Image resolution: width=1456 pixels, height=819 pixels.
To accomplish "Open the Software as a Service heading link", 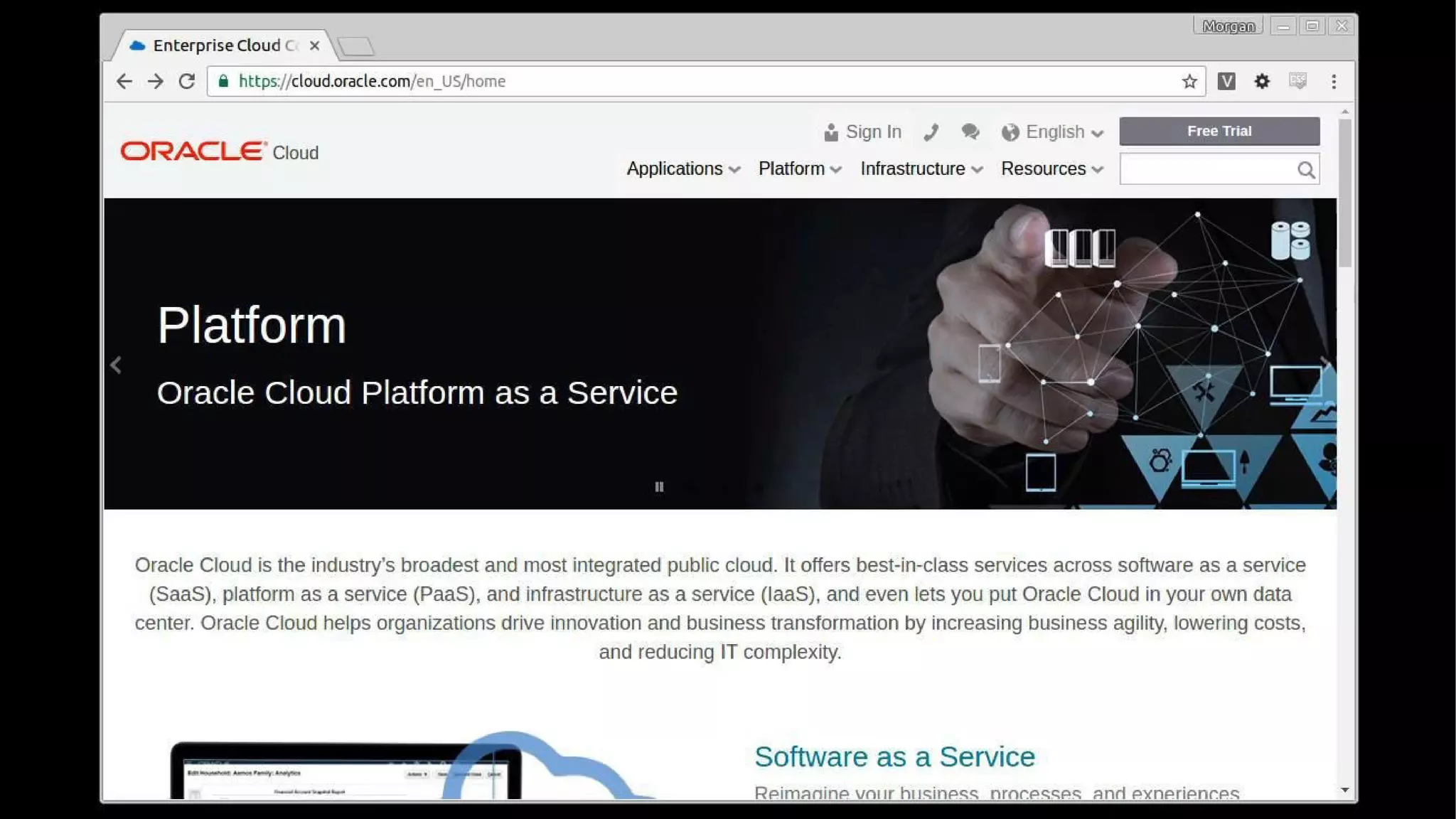I will click(894, 757).
